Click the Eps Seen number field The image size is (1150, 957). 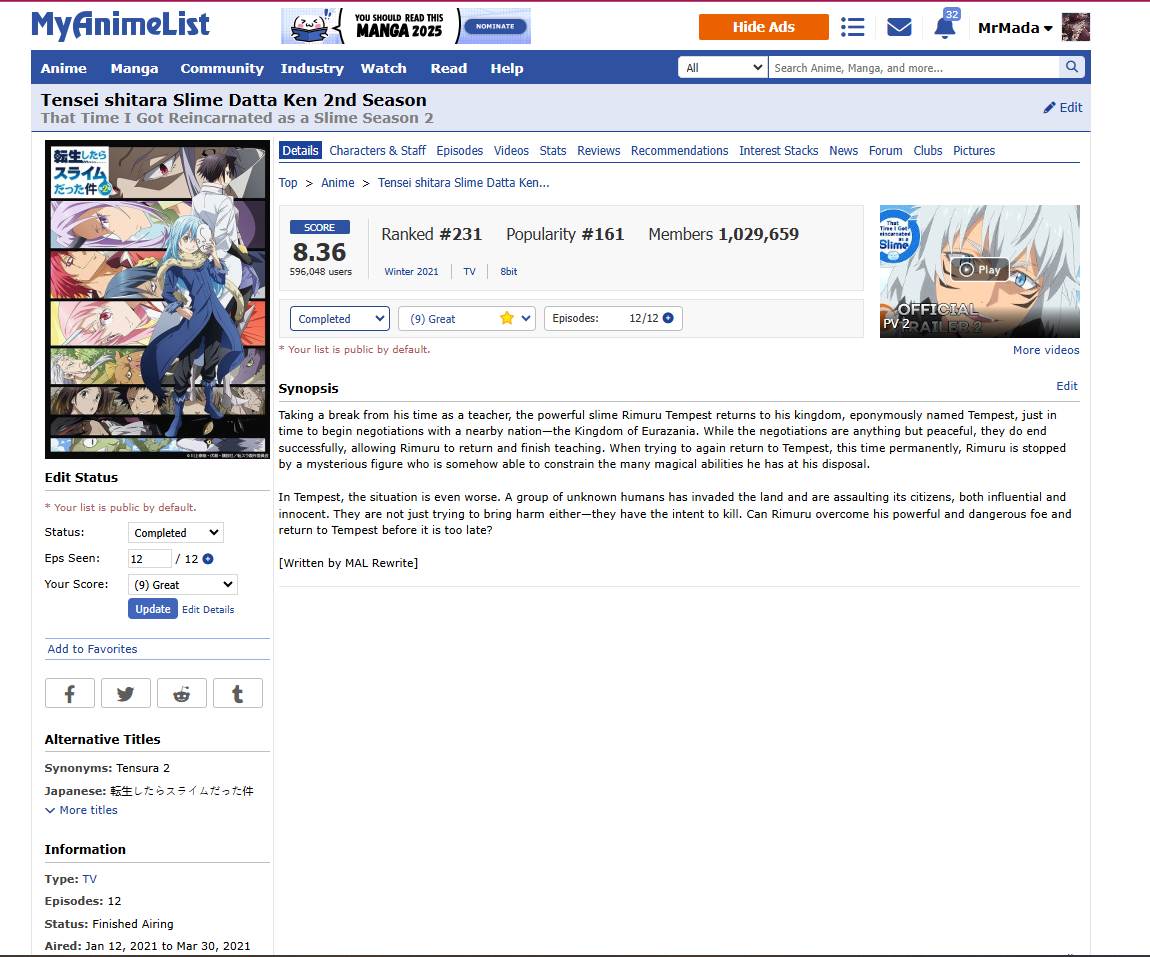coord(150,559)
